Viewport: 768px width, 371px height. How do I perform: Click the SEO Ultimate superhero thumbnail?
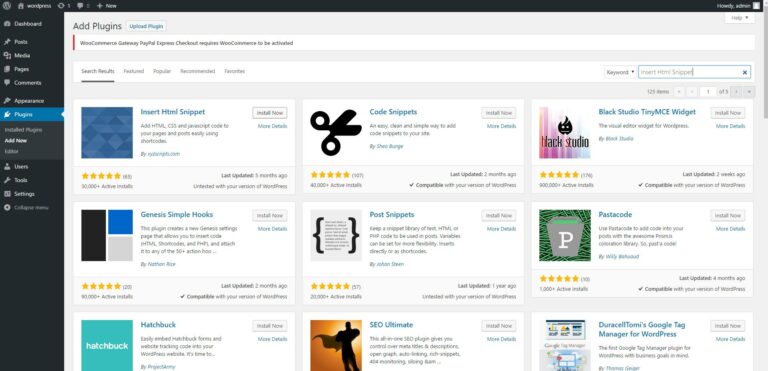point(336,346)
